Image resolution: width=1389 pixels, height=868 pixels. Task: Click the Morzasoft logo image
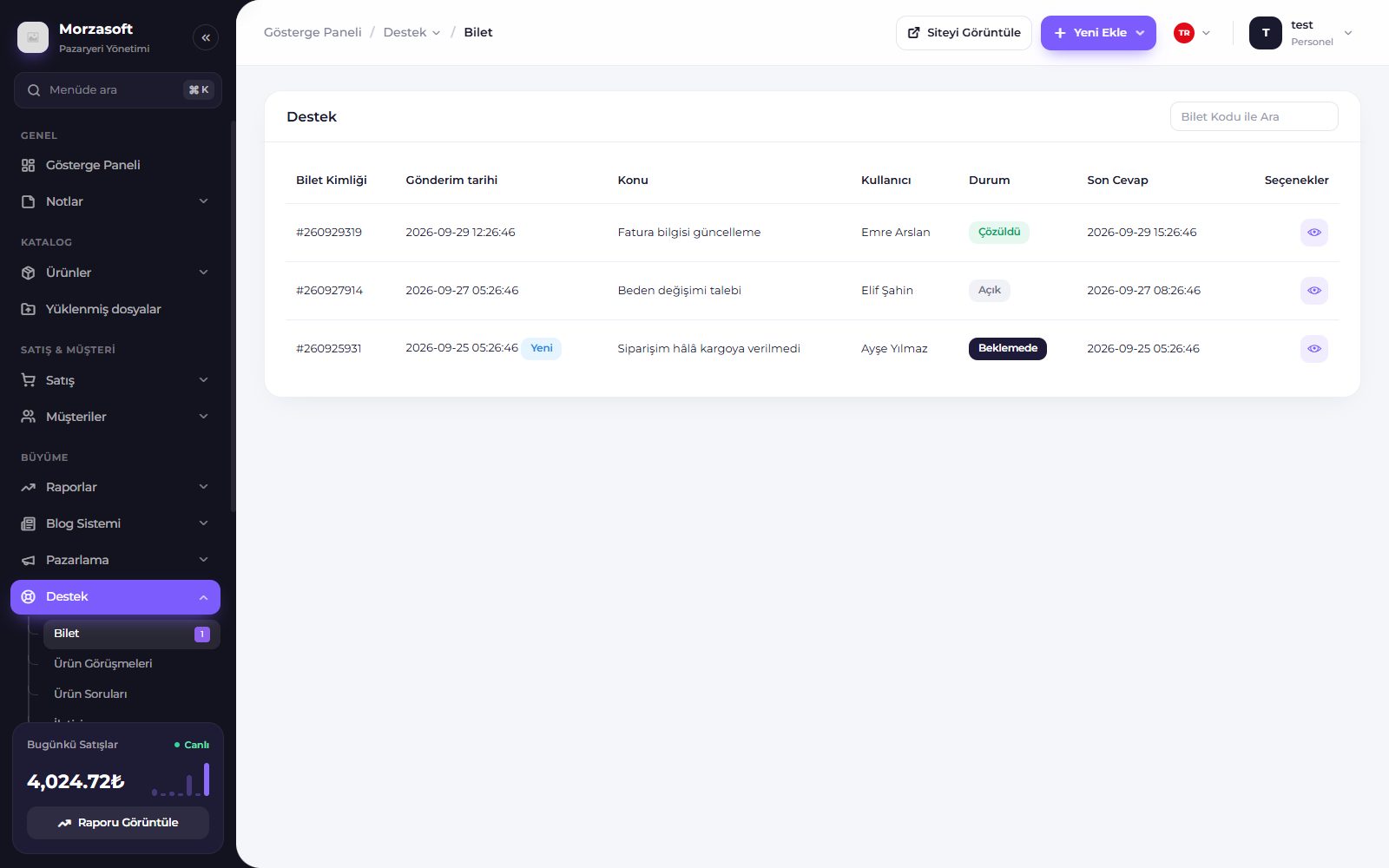click(x=33, y=37)
